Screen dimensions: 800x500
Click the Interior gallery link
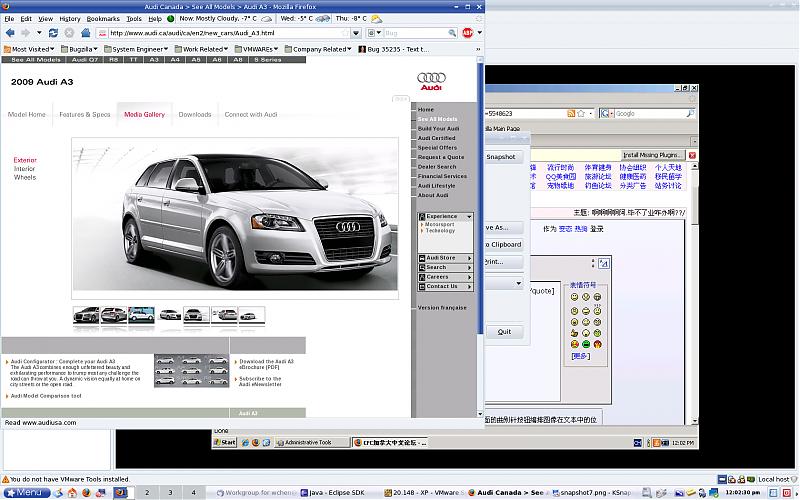[24, 169]
